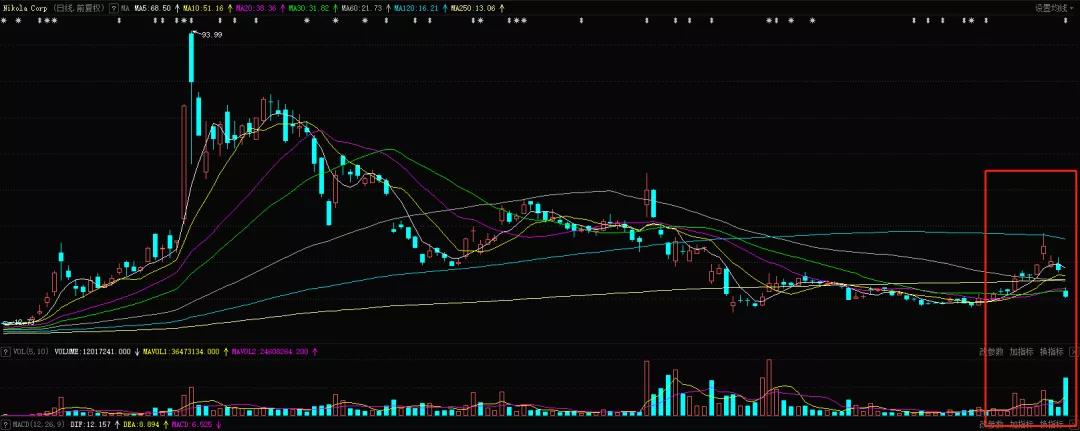
Task: Click the MA5 value label
Action: coord(153,8)
